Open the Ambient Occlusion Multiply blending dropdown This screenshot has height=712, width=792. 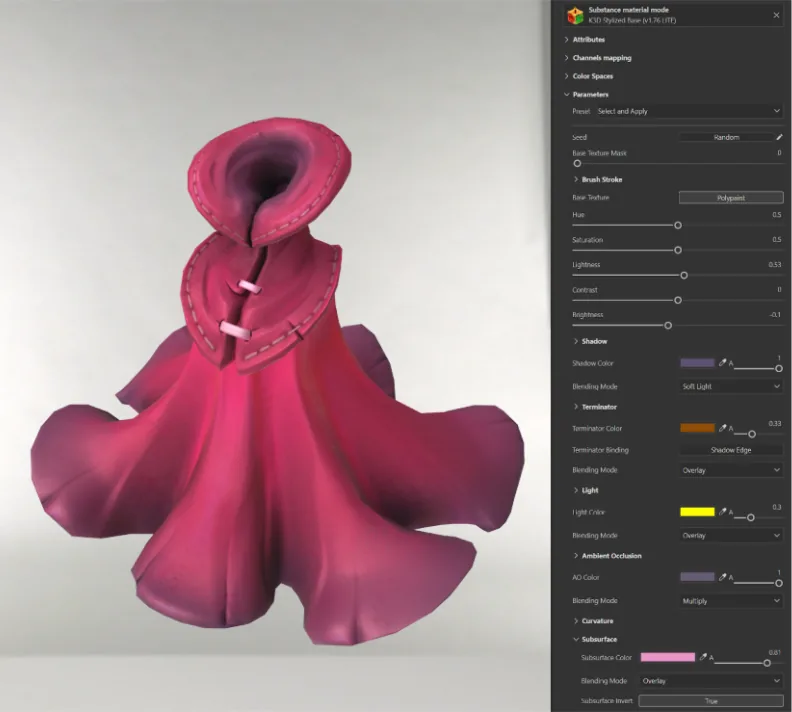(x=731, y=601)
